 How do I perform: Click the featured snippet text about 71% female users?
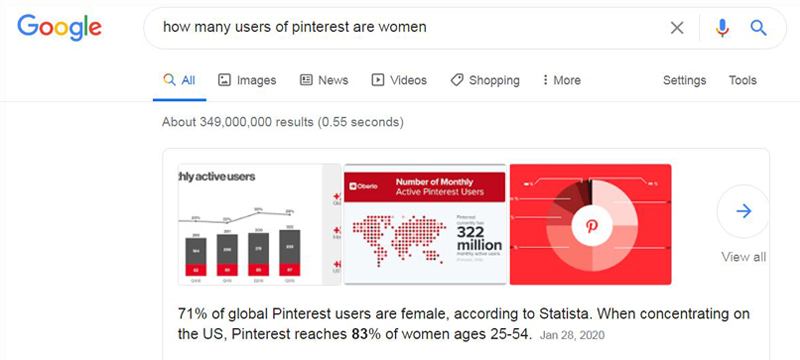pos(464,324)
